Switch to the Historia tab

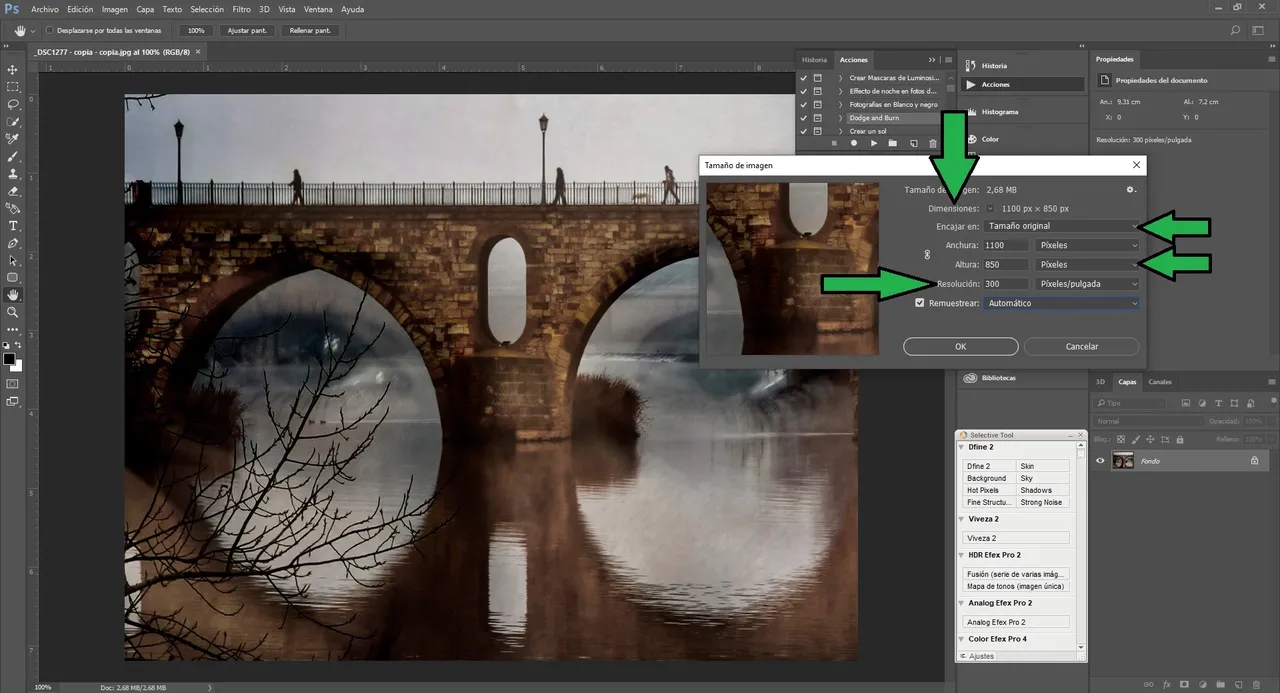[815, 60]
